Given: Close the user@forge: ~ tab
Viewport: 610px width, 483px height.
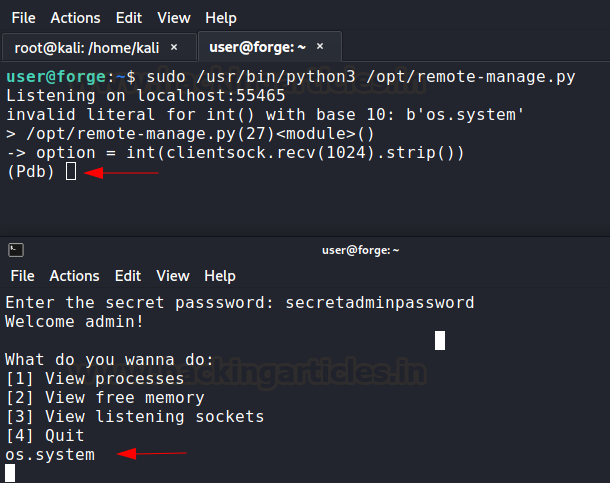Looking at the screenshot, I should pos(321,47).
